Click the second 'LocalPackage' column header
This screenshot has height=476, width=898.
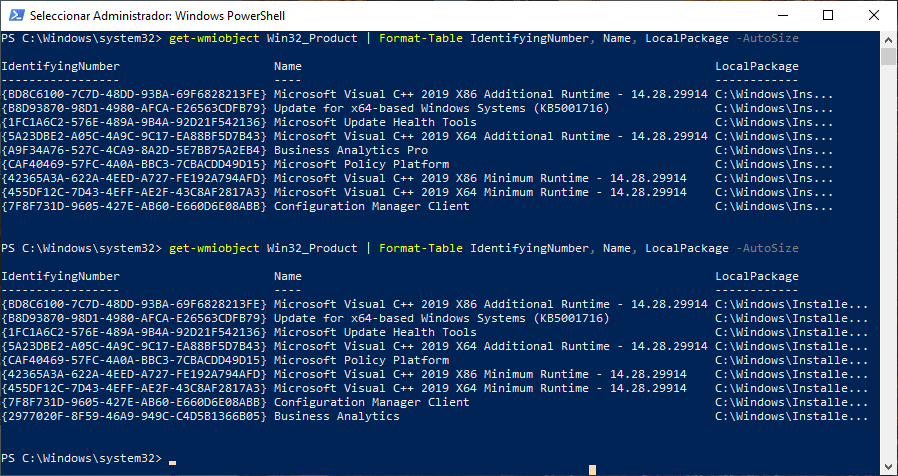757,277
